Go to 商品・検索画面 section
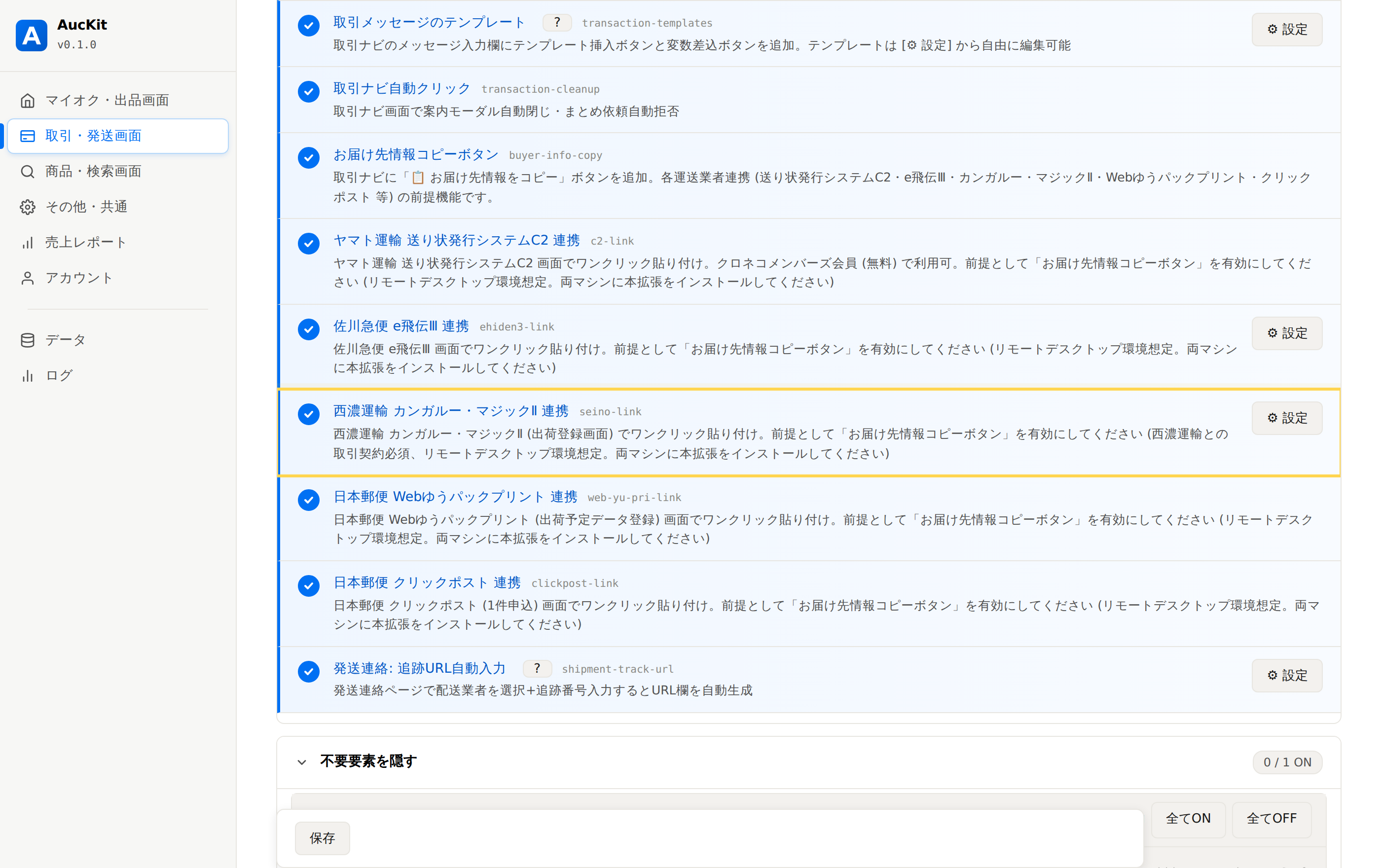 point(117,172)
